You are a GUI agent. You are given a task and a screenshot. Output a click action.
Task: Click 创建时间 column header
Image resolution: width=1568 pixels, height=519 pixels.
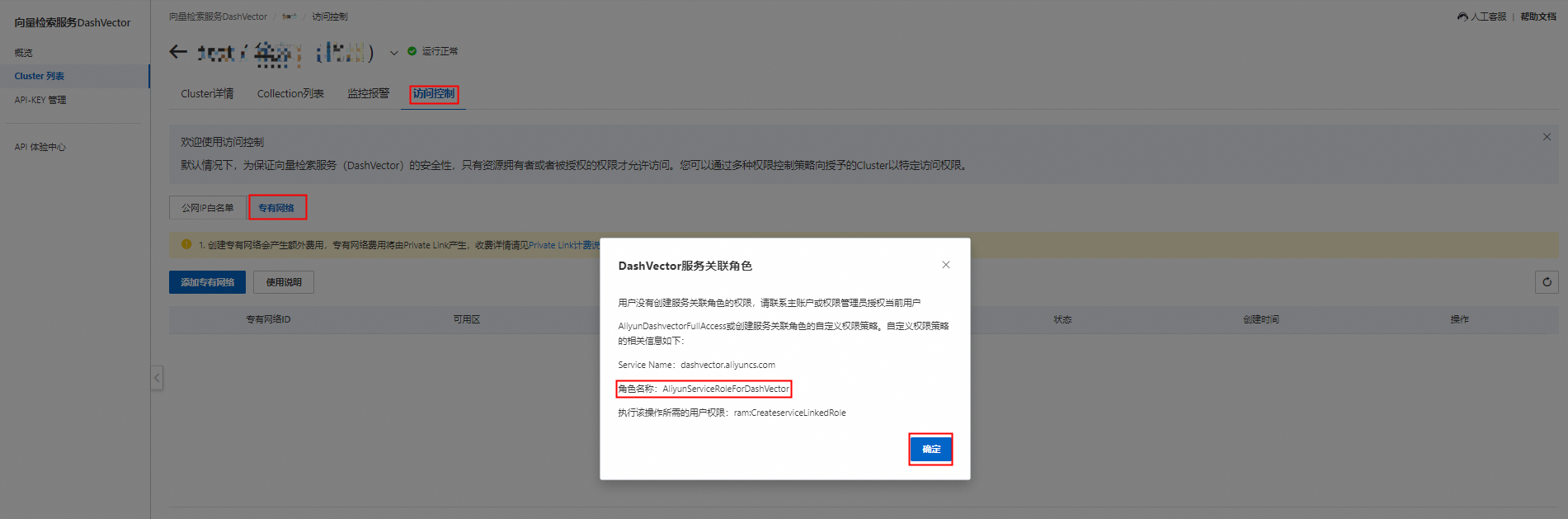1261,319
